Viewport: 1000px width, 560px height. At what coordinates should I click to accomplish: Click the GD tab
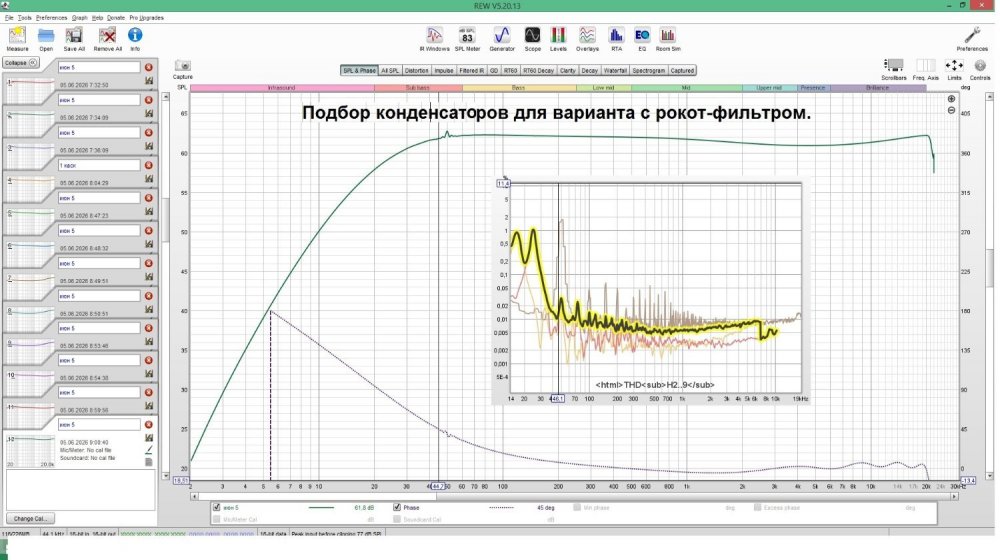point(494,70)
